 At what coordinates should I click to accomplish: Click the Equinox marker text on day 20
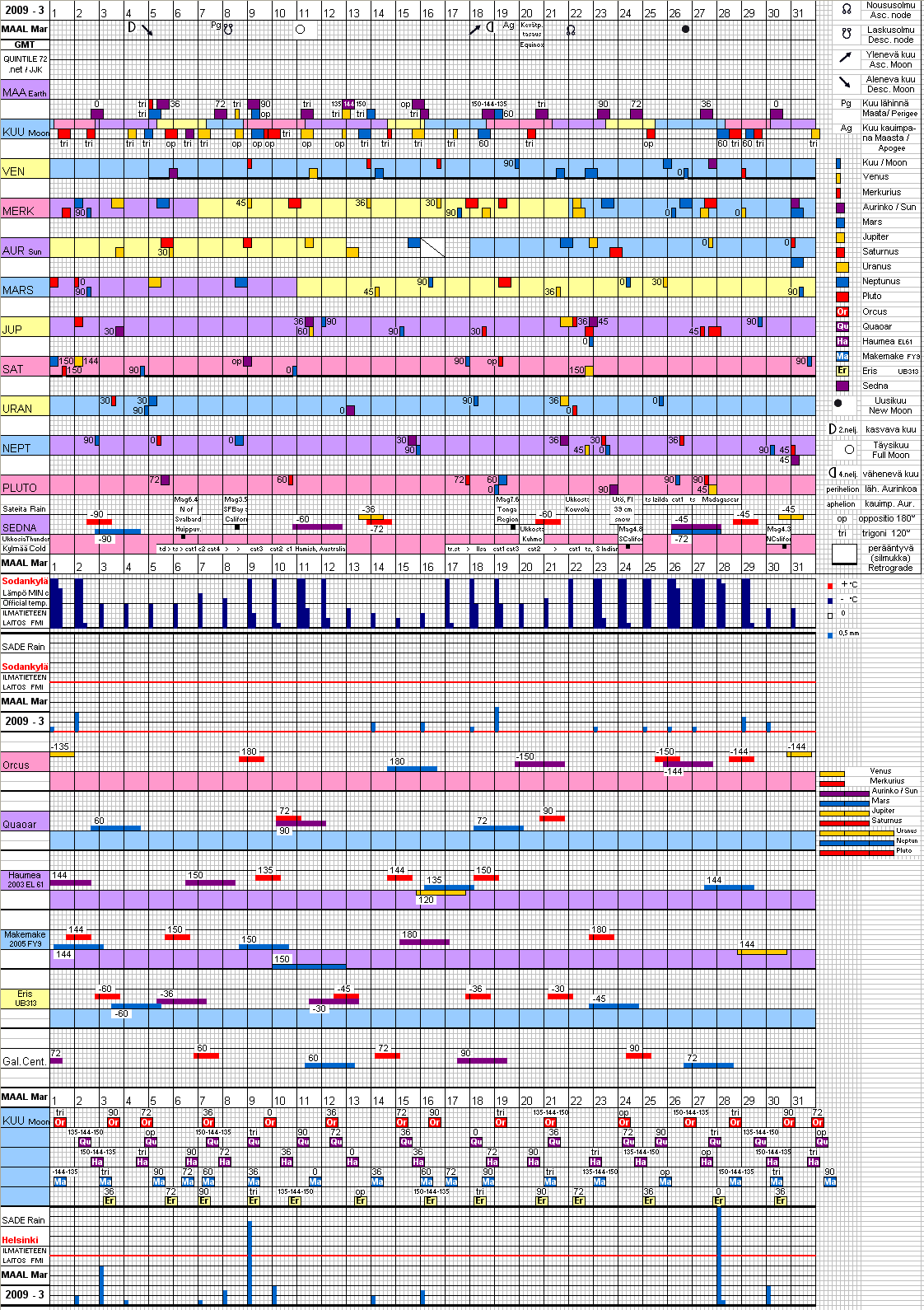pyautogui.click(x=531, y=44)
